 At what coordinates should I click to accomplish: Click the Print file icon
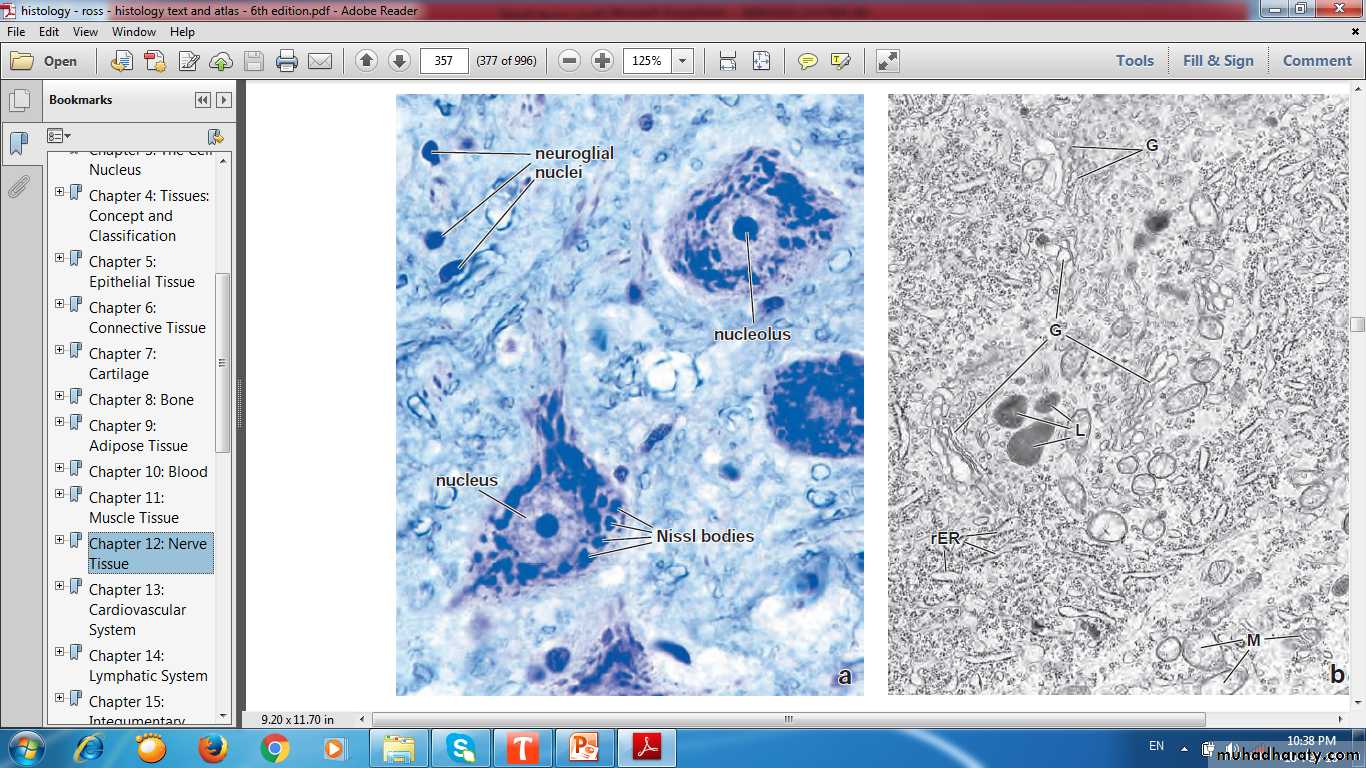[287, 61]
